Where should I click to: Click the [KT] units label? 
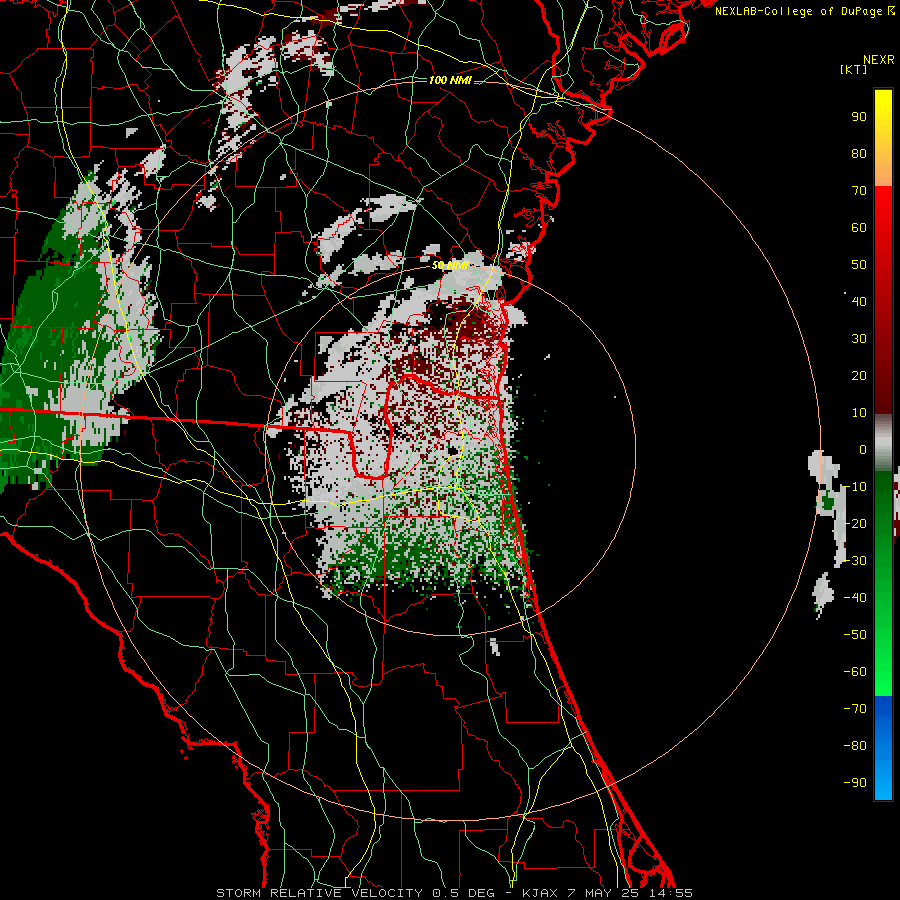click(853, 69)
